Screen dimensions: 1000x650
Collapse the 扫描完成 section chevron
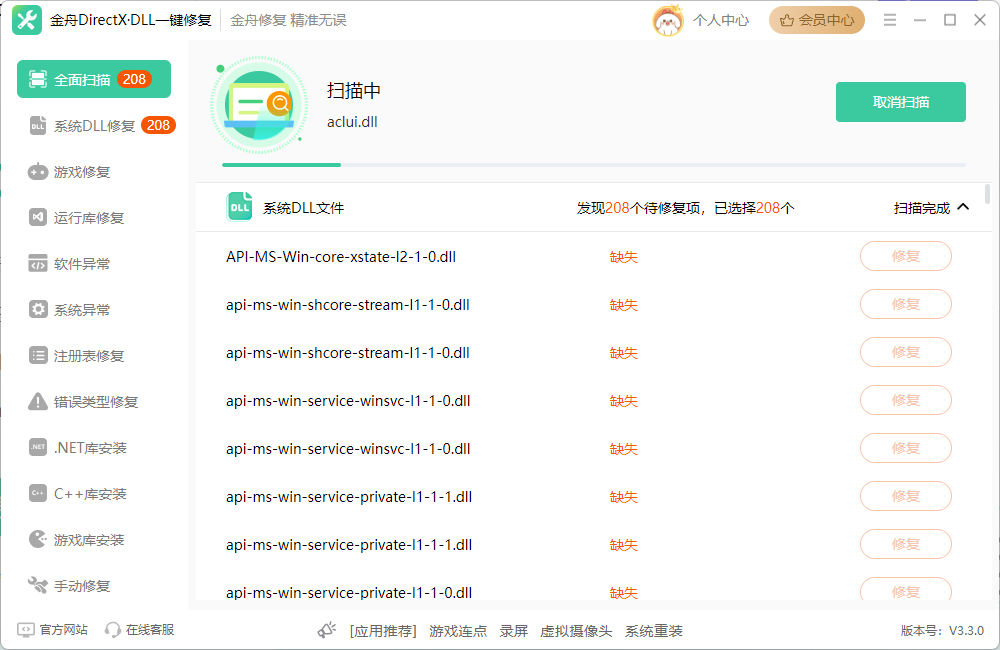pos(963,207)
